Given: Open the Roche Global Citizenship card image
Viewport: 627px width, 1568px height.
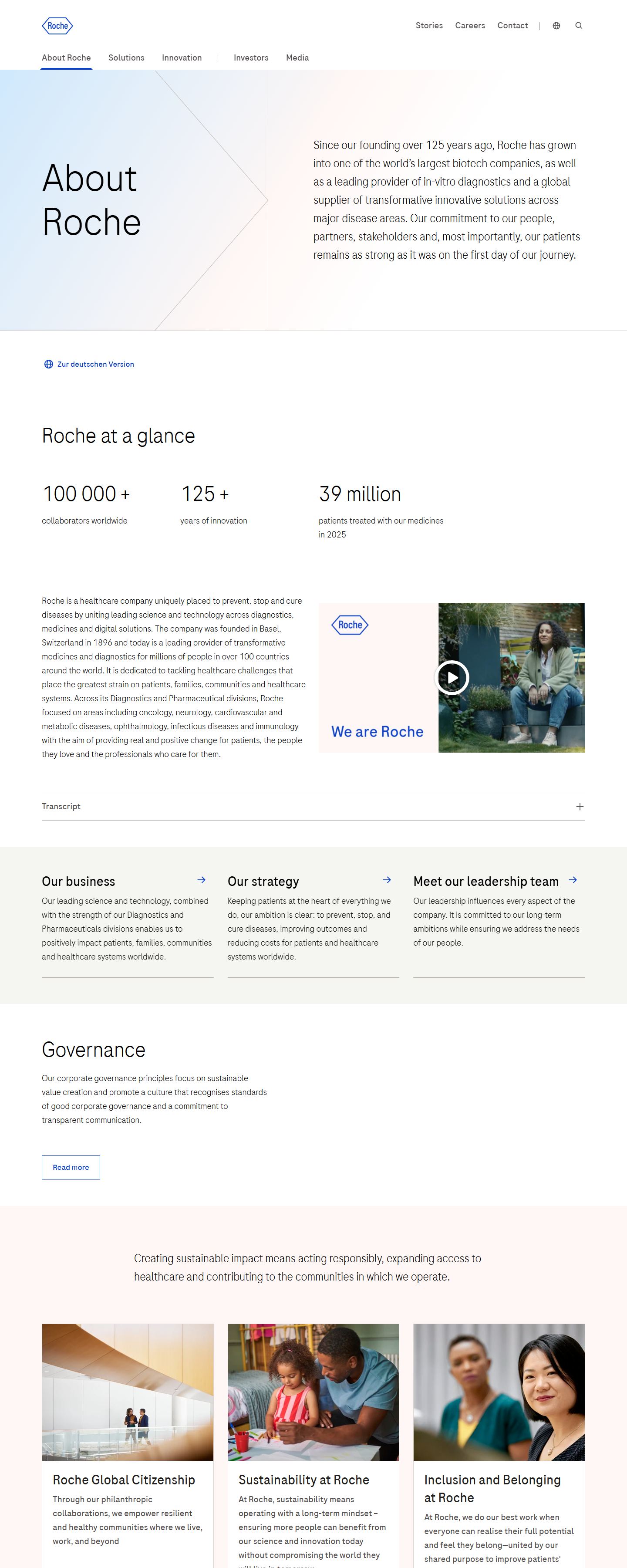Looking at the screenshot, I should coord(128,1392).
